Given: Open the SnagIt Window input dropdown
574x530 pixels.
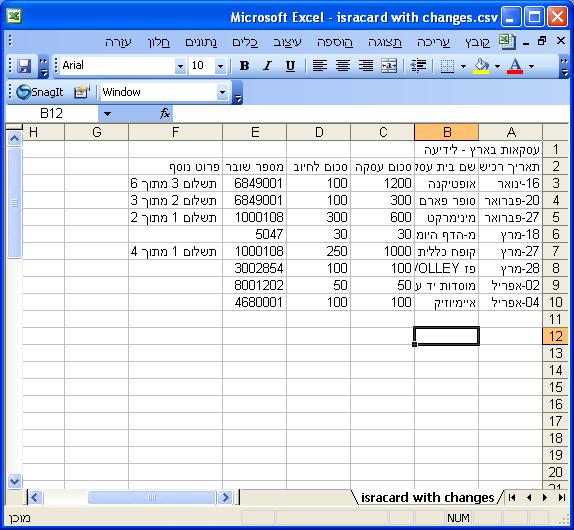Looking at the screenshot, I should [222, 92].
